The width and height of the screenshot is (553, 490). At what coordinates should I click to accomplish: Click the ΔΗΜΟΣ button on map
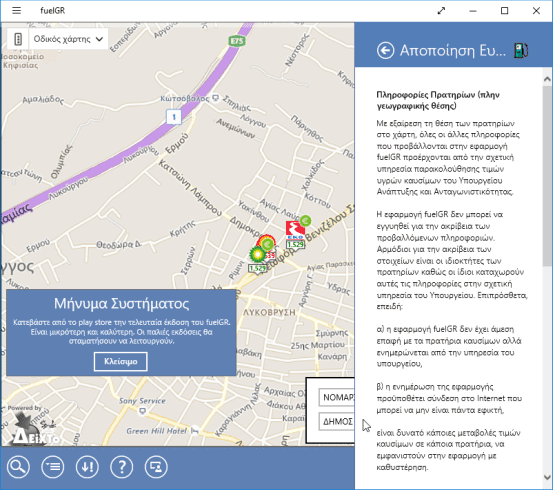pyautogui.click(x=337, y=422)
